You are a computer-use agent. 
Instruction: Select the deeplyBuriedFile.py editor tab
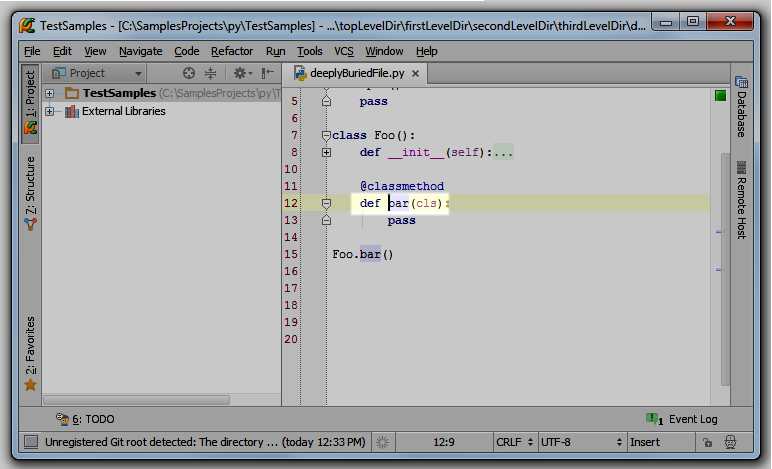357,73
